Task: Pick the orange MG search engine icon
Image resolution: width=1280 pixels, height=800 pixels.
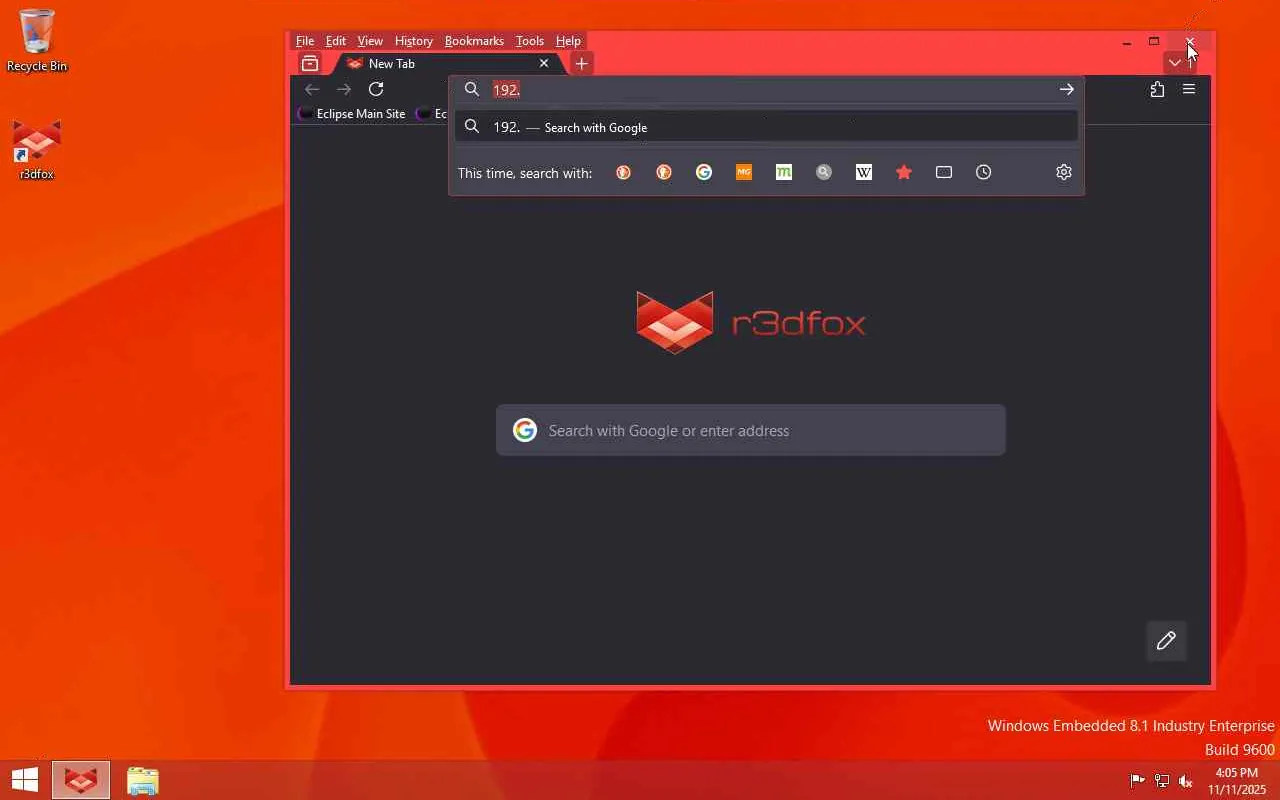Action: coord(744,172)
